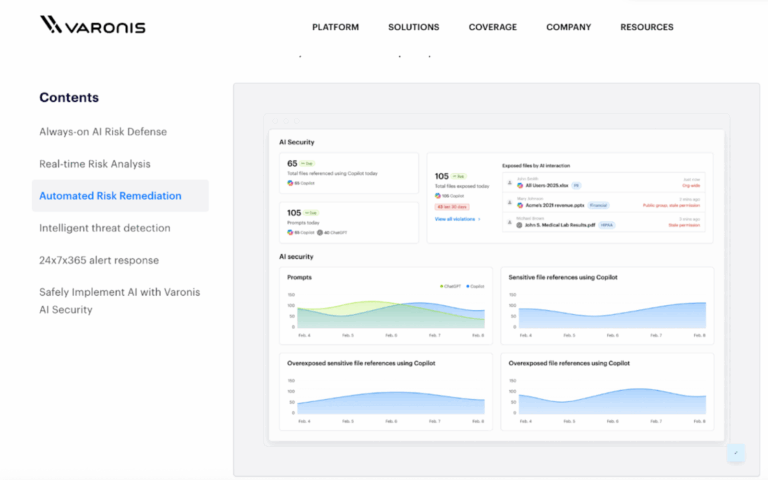768x480 pixels.
Task: Click the red 'last 30 days' badge
Action: 452,207
